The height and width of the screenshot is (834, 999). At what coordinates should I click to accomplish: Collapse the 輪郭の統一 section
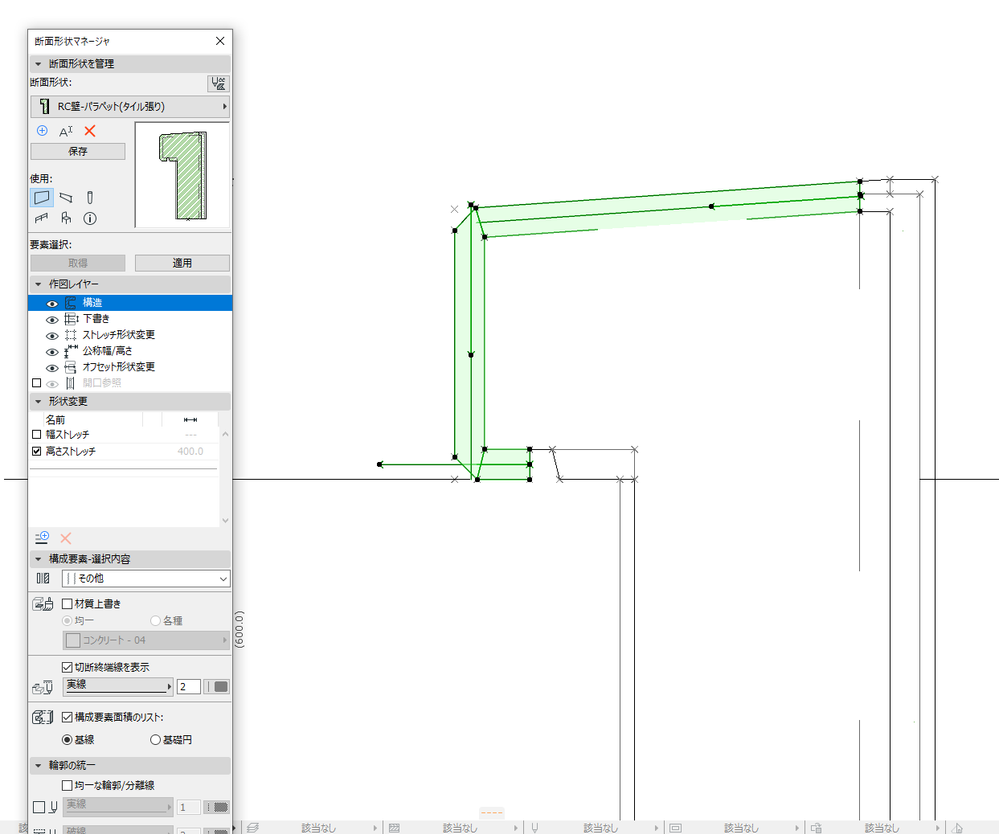pyautogui.click(x=38, y=765)
